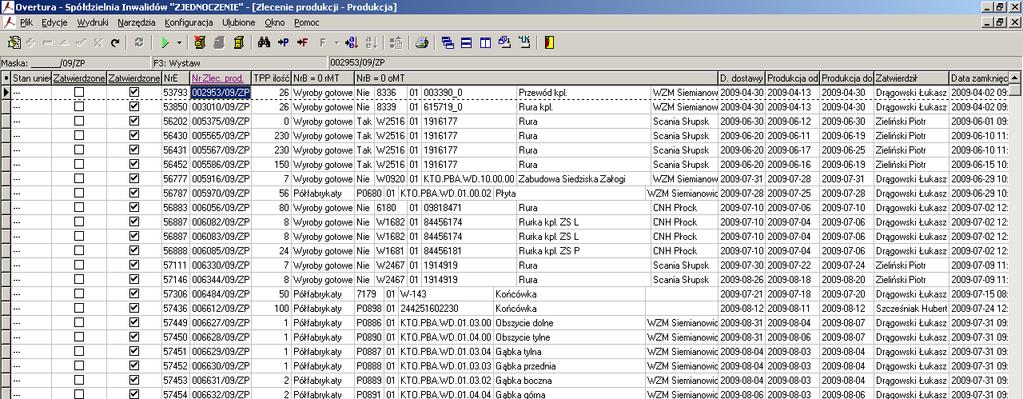Click the windows-with-pencil toolbar icon
Screen dimensions: 1023x399
pyautogui.click(x=504, y=43)
